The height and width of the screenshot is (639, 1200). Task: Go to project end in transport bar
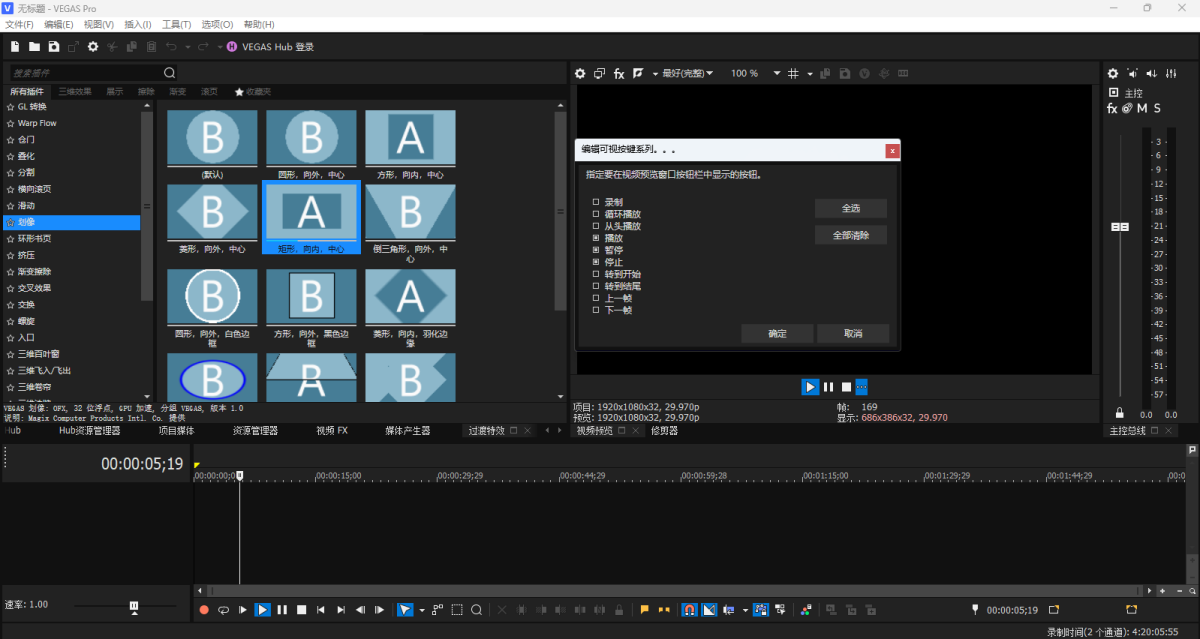coord(341,609)
